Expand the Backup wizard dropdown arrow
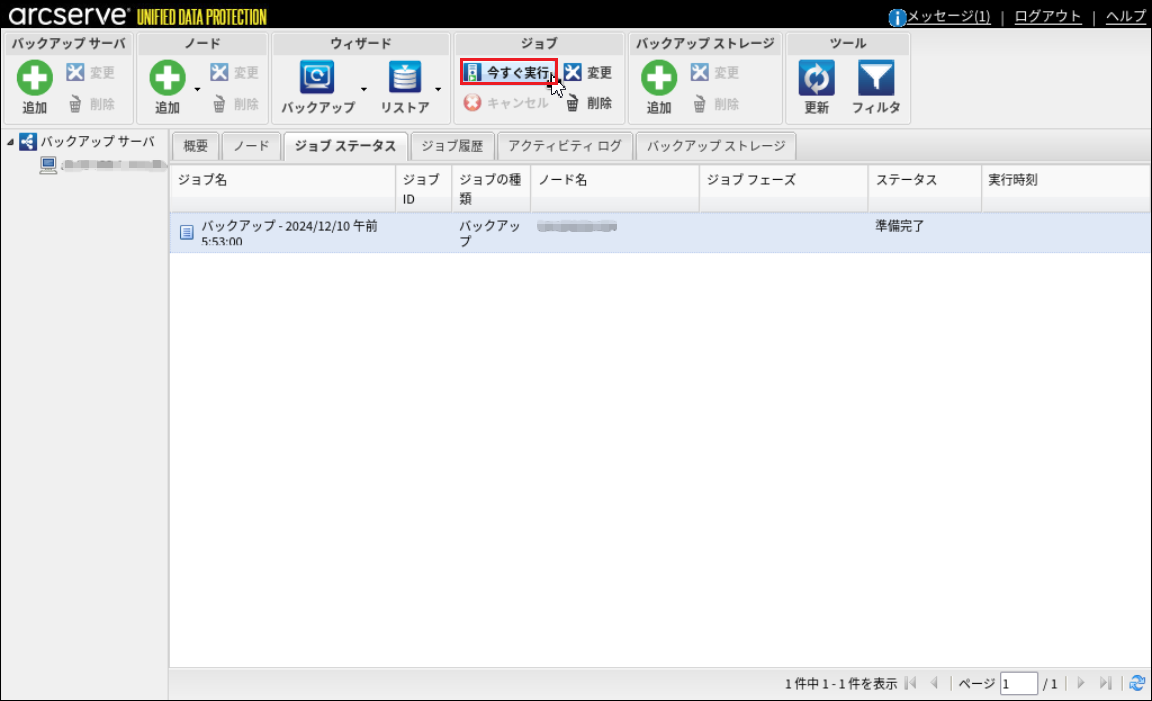Viewport: 1152px width, 701px height. point(364,90)
